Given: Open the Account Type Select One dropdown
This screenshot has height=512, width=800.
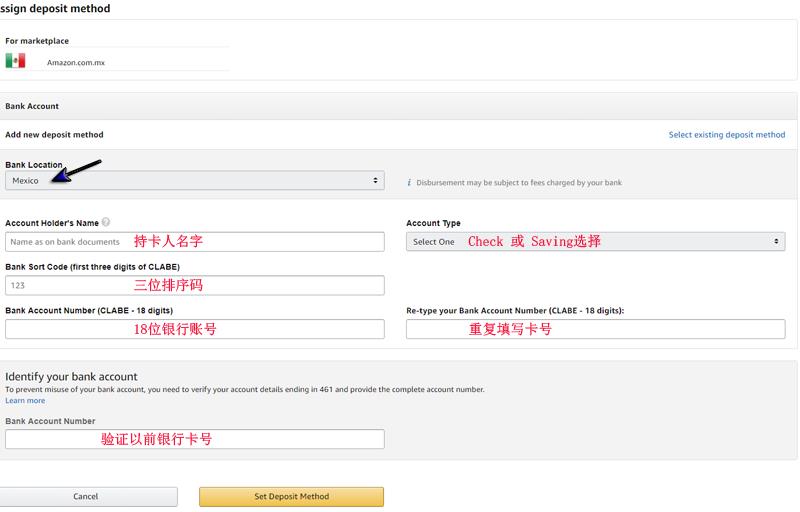Looking at the screenshot, I should coord(595,241).
